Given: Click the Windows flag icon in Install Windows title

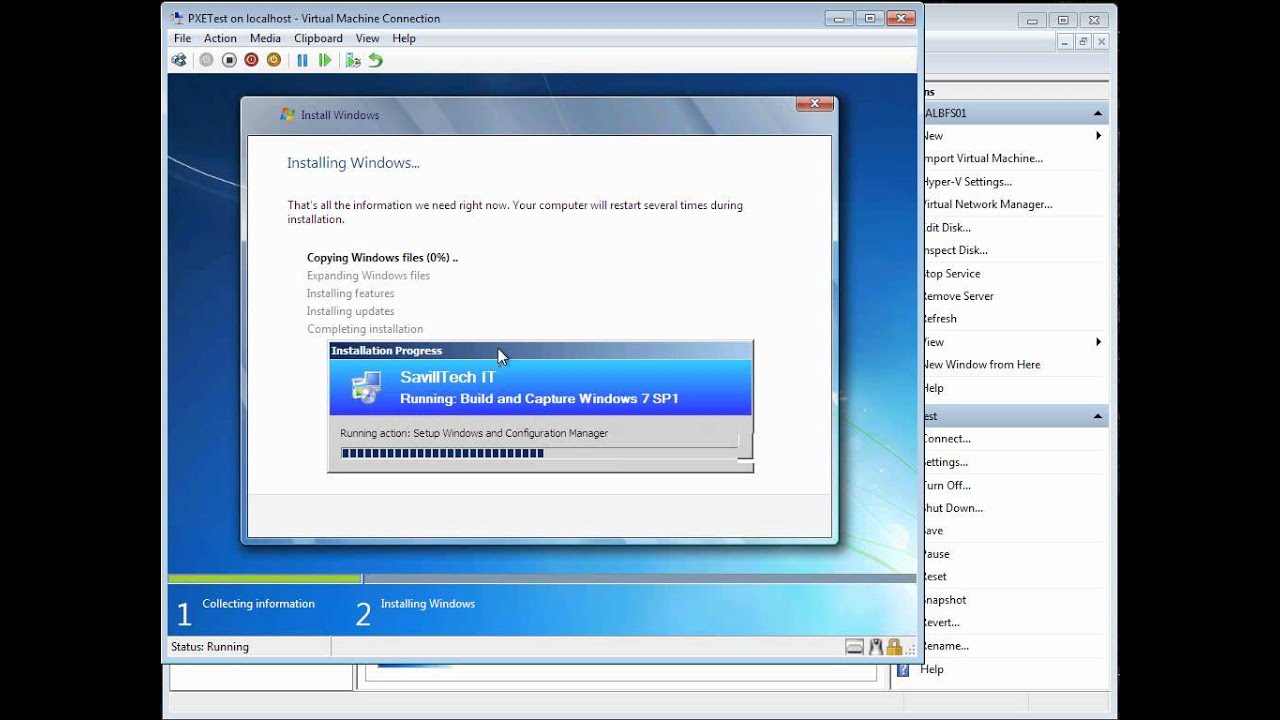Looking at the screenshot, I should [288, 115].
